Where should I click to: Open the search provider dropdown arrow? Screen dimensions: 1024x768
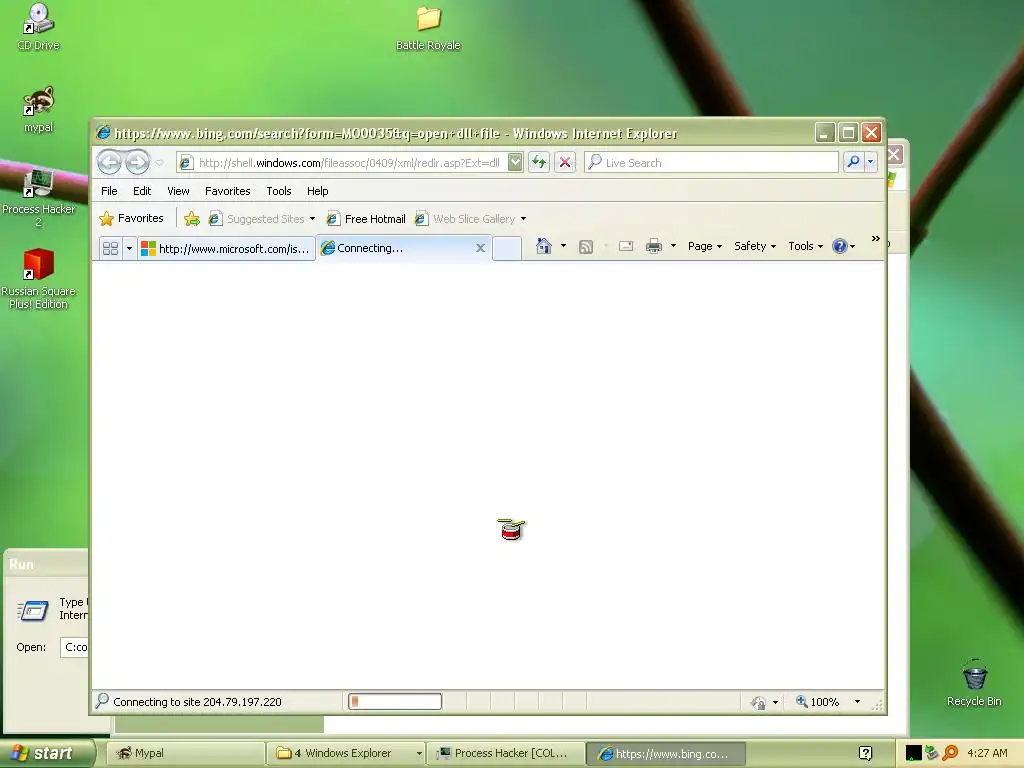pyautogui.click(x=871, y=162)
